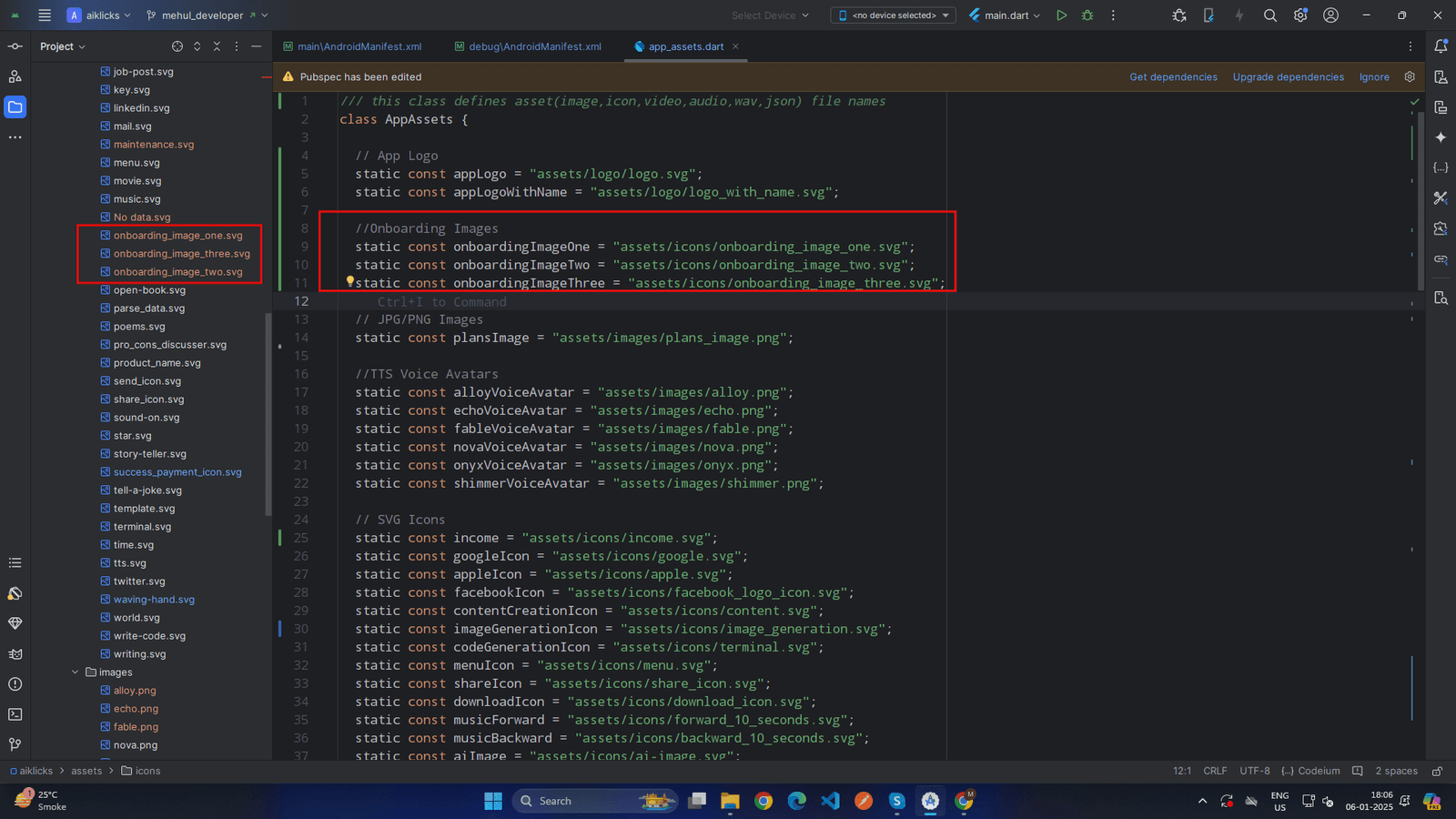Open the Notifications bell icon
Screen dimensions: 1456x819
(1441, 46)
